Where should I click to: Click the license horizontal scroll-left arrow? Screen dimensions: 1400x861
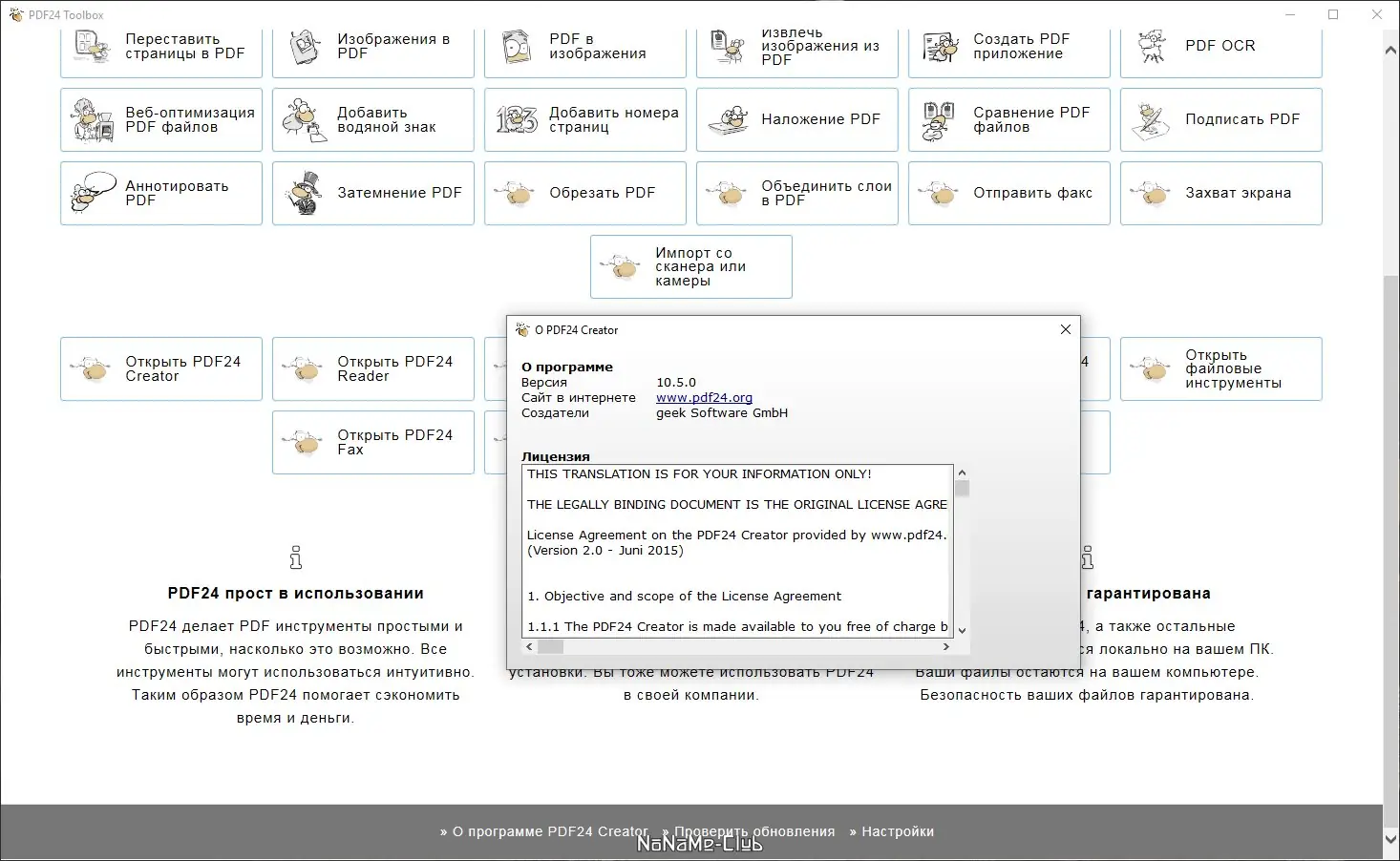530,646
